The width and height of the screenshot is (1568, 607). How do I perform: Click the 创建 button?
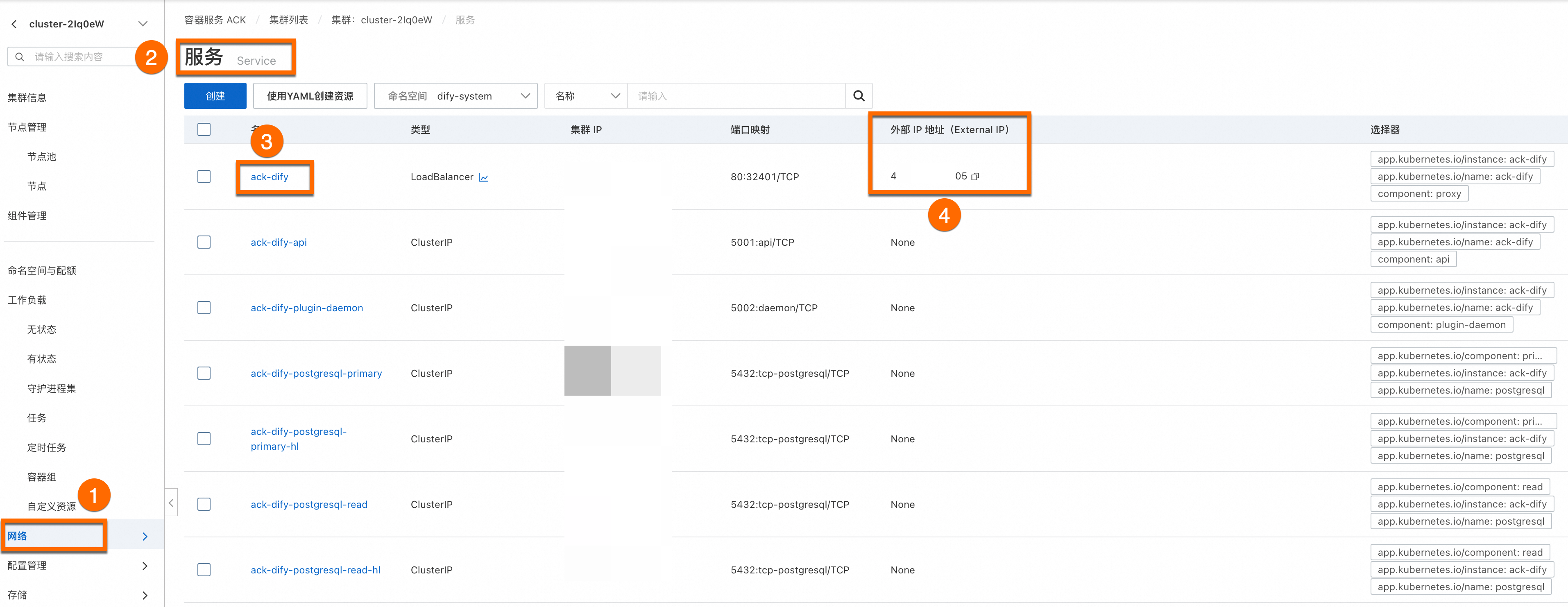pos(215,96)
